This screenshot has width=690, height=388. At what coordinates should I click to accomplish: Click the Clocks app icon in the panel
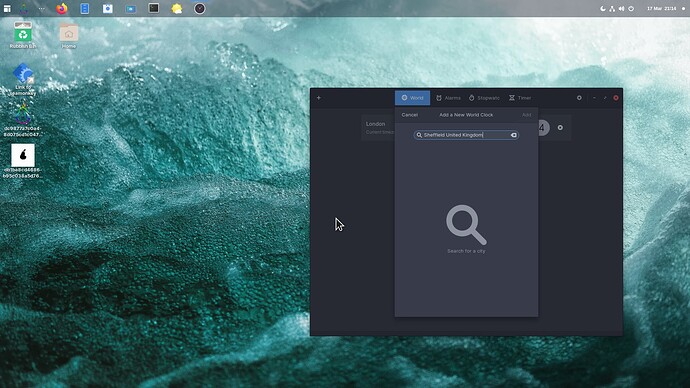(x=199, y=8)
